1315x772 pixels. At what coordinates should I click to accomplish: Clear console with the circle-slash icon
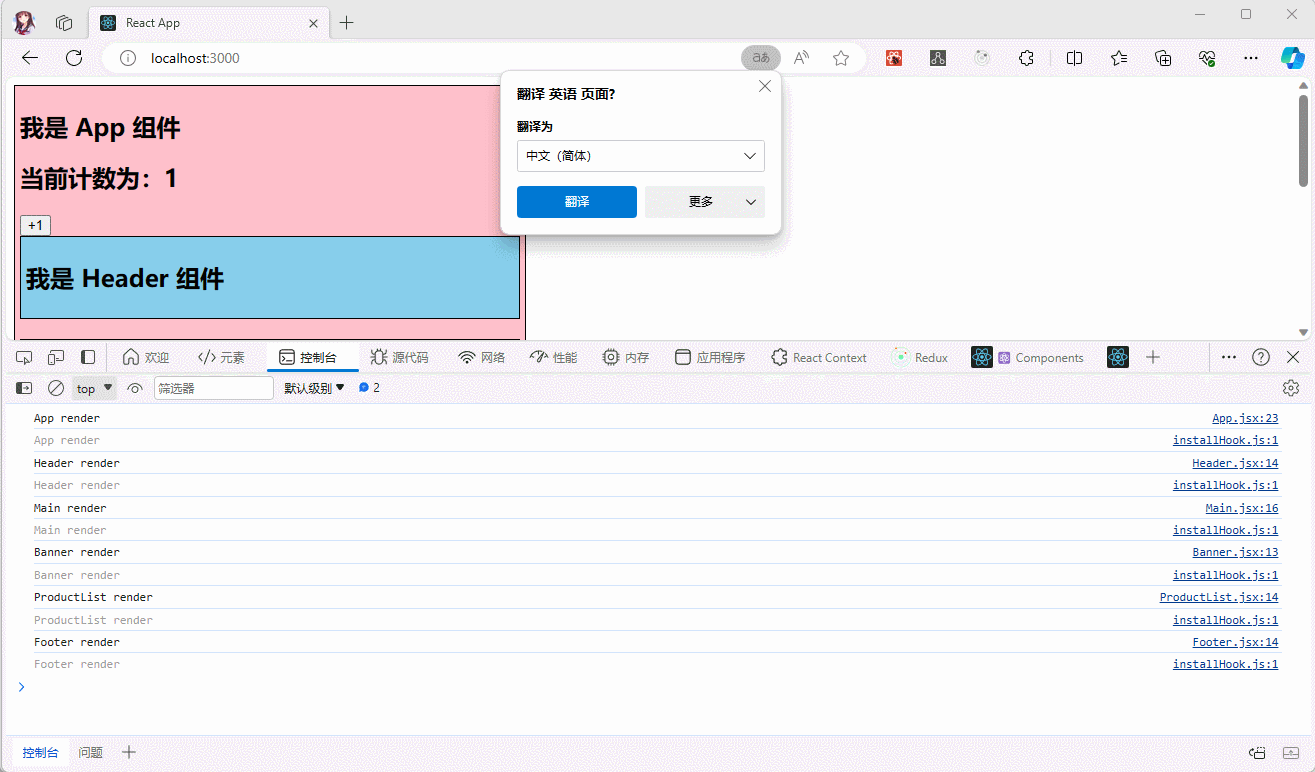point(56,388)
